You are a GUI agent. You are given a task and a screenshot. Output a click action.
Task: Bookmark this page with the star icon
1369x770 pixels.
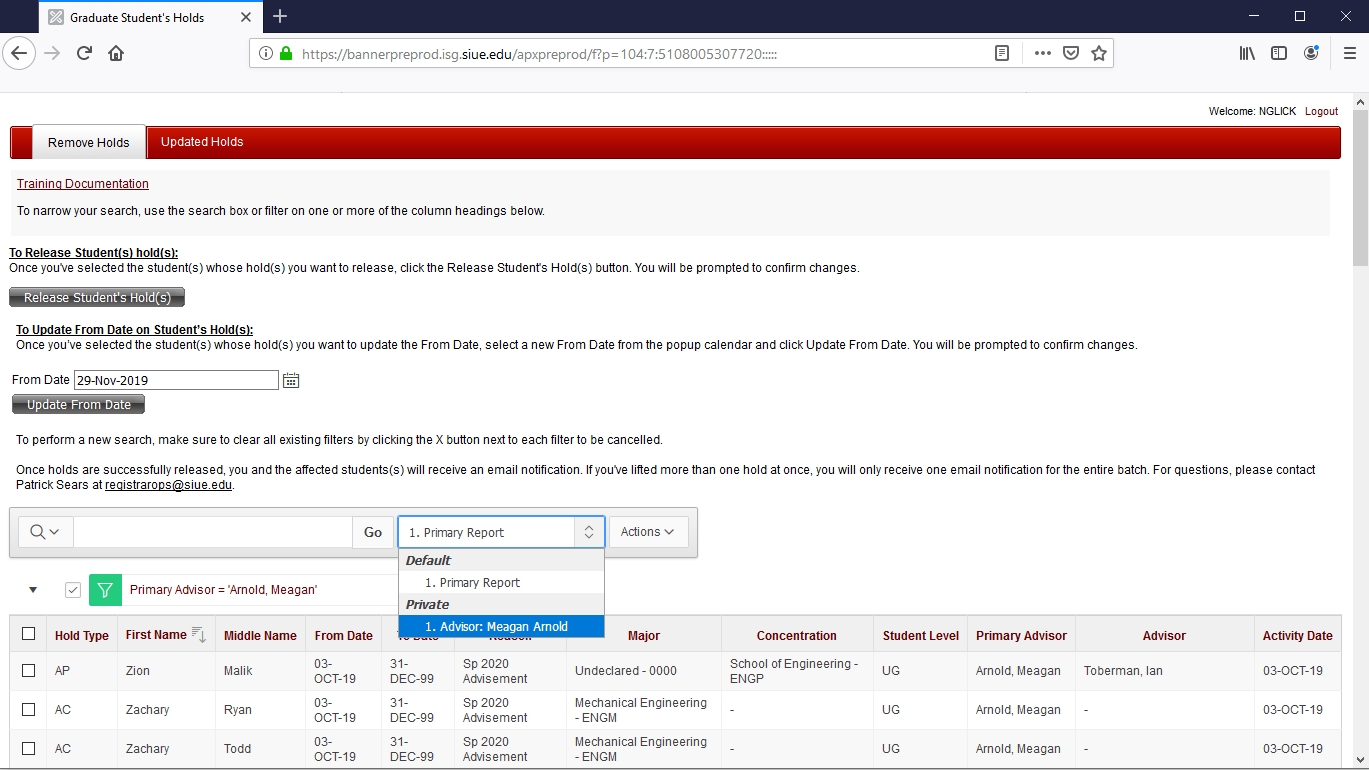tap(1099, 54)
